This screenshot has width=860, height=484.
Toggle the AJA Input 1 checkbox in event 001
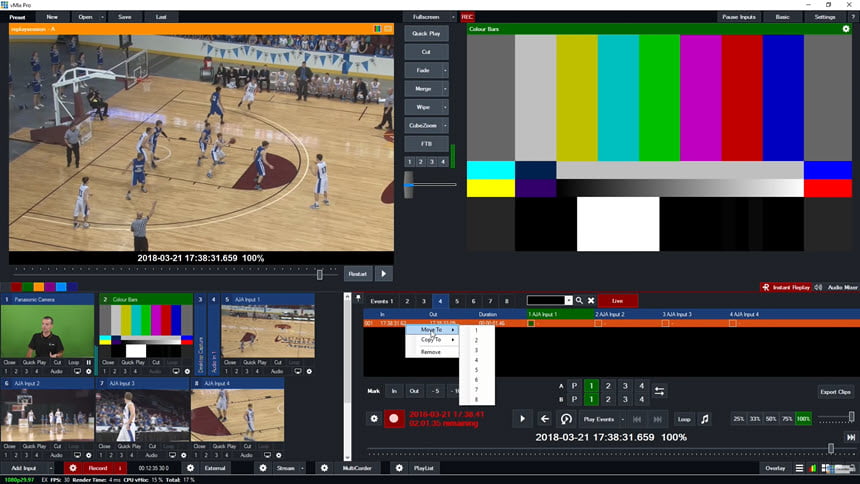point(531,323)
